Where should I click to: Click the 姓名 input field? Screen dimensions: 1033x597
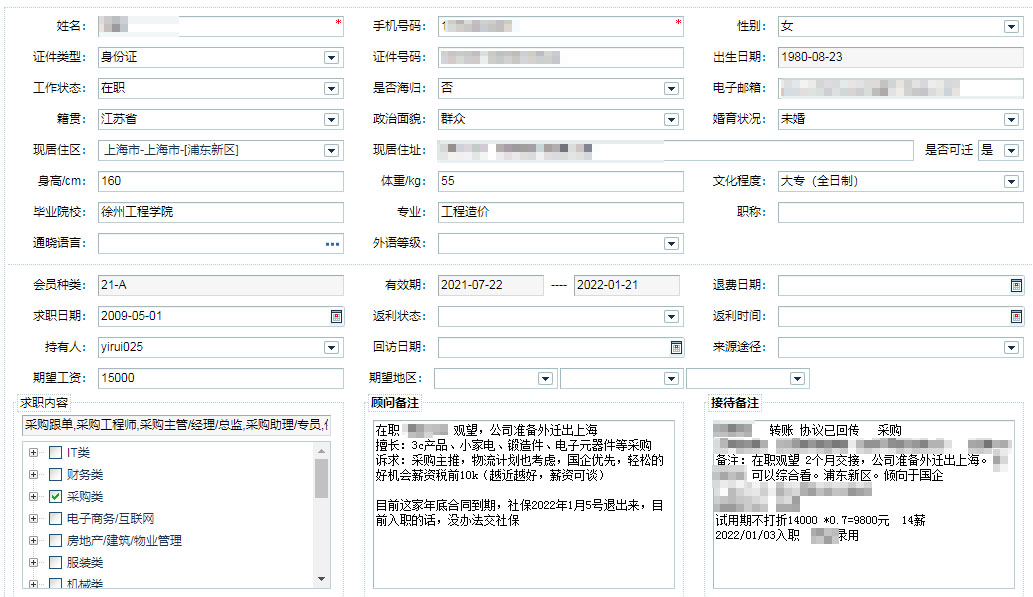[x=221, y=26]
